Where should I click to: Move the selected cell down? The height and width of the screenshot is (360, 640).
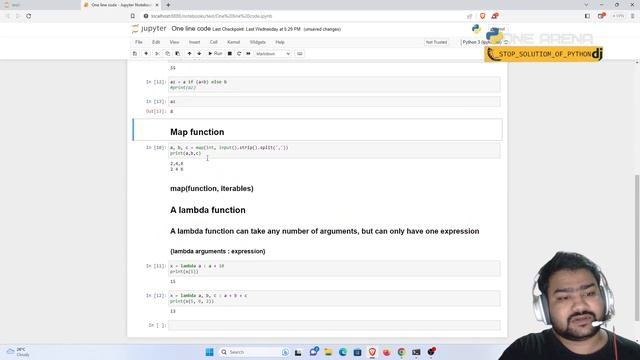199,53
